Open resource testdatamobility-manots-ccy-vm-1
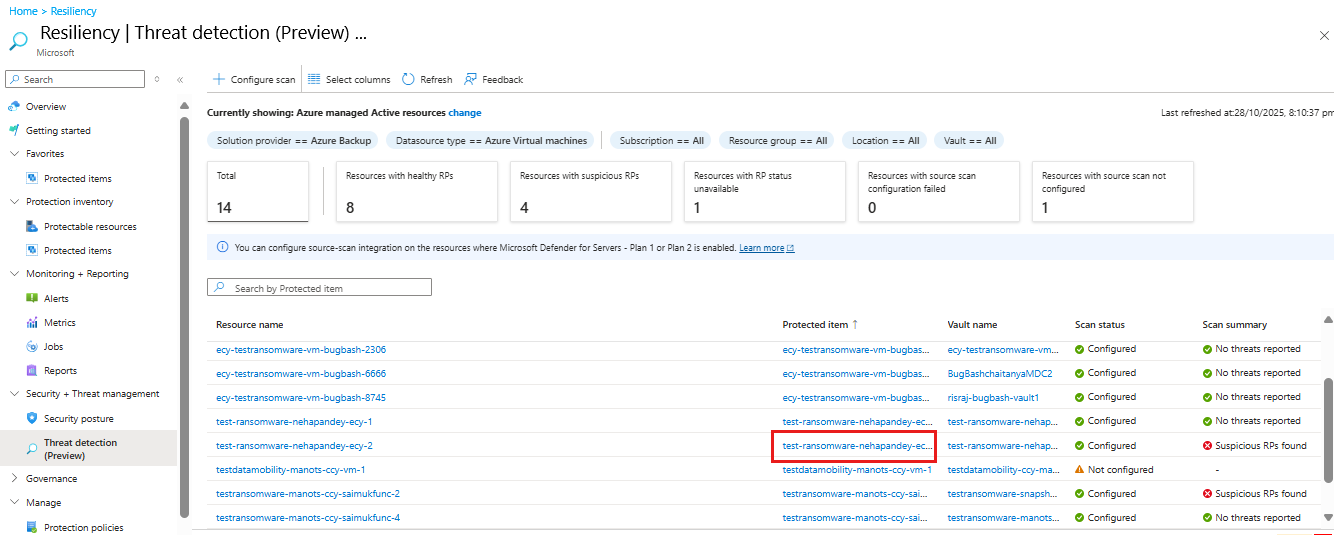Image resolution: width=1334 pixels, height=535 pixels. pyautogui.click(x=291, y=469)
